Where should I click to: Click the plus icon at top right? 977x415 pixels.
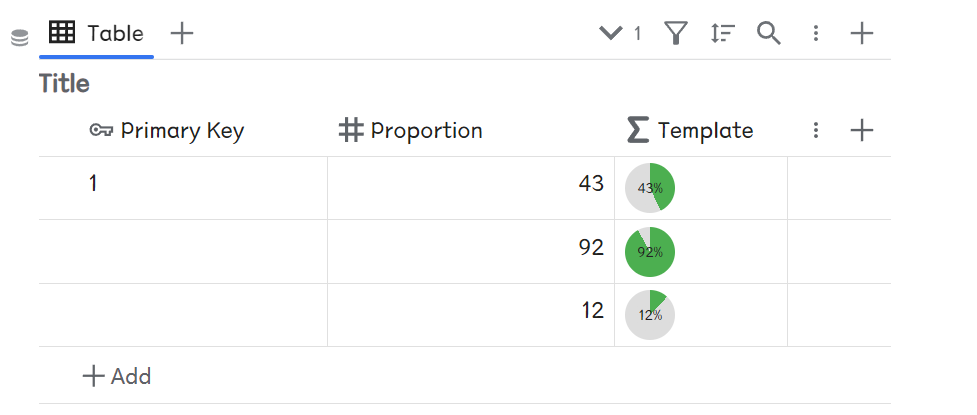click(861, 33)
